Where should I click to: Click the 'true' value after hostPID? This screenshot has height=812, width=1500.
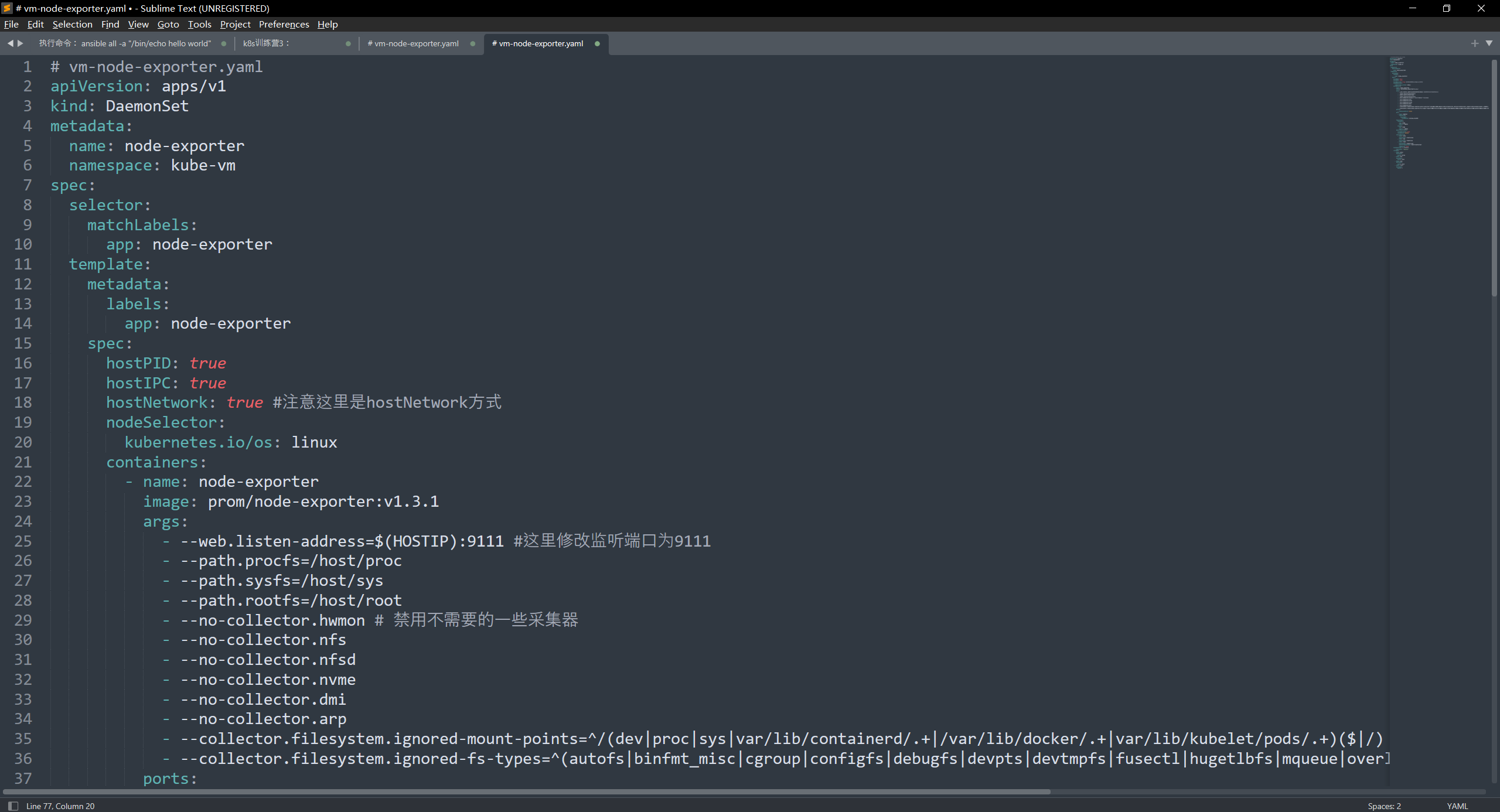coord(207,363)
